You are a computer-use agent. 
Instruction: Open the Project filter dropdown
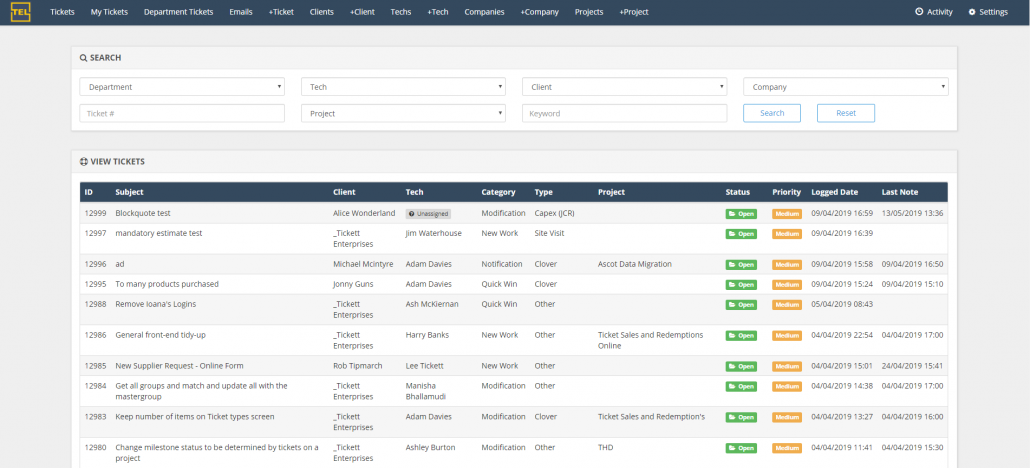403,113
